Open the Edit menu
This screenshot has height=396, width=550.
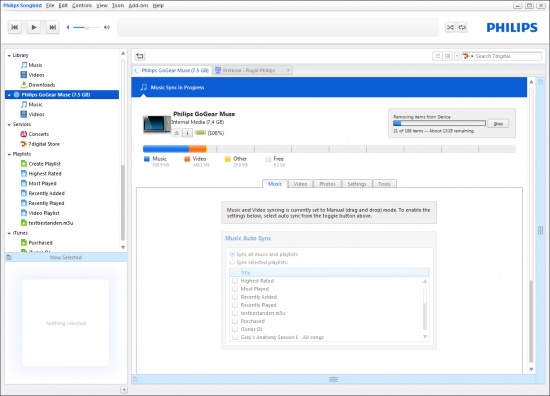[x=63, y=6]
